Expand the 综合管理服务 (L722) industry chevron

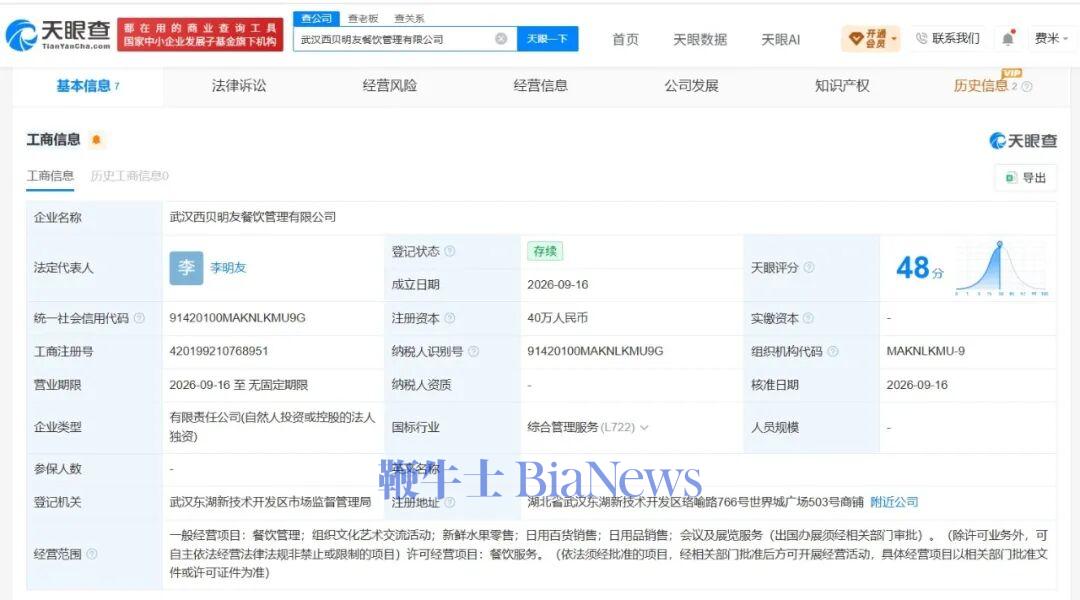pos(644,428)
